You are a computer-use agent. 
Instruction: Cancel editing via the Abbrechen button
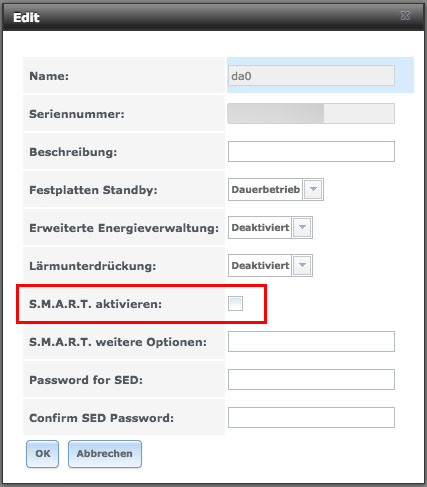tap(105, 454)
